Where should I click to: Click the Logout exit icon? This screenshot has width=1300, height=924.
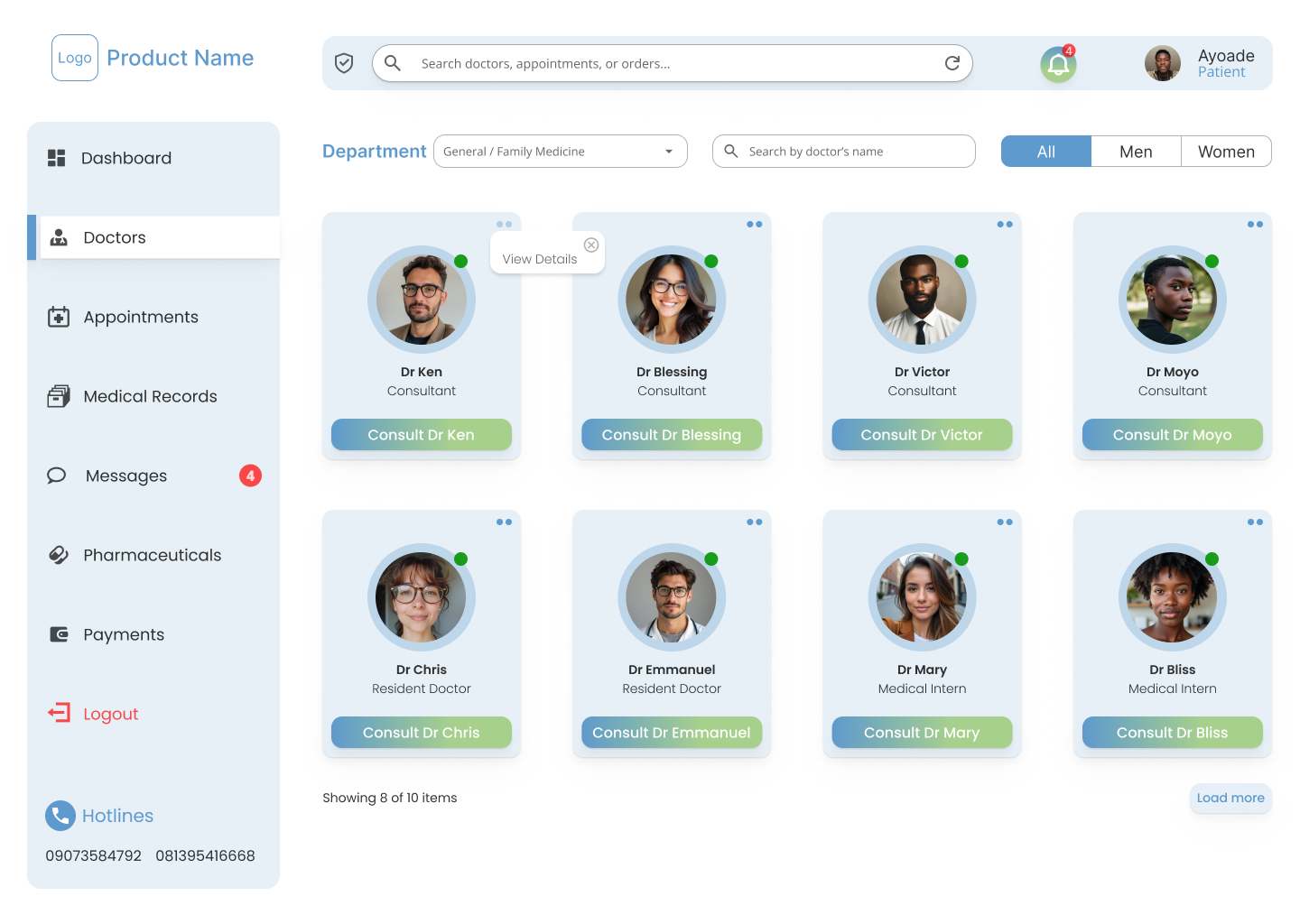pyautogui.click(x=58, y=713)
